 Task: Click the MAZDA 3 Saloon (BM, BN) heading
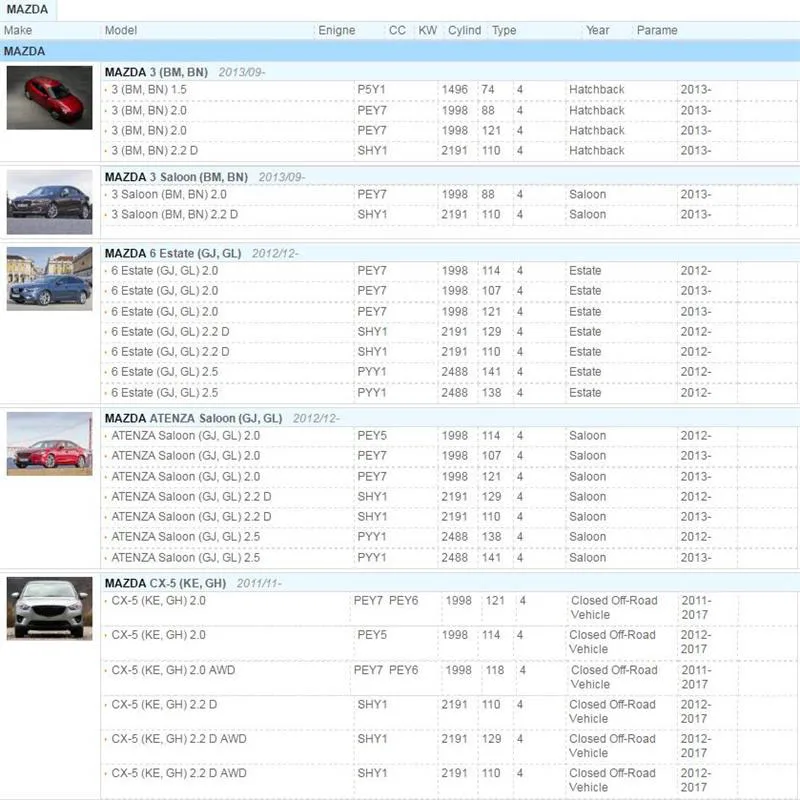[x=176, y=178]
